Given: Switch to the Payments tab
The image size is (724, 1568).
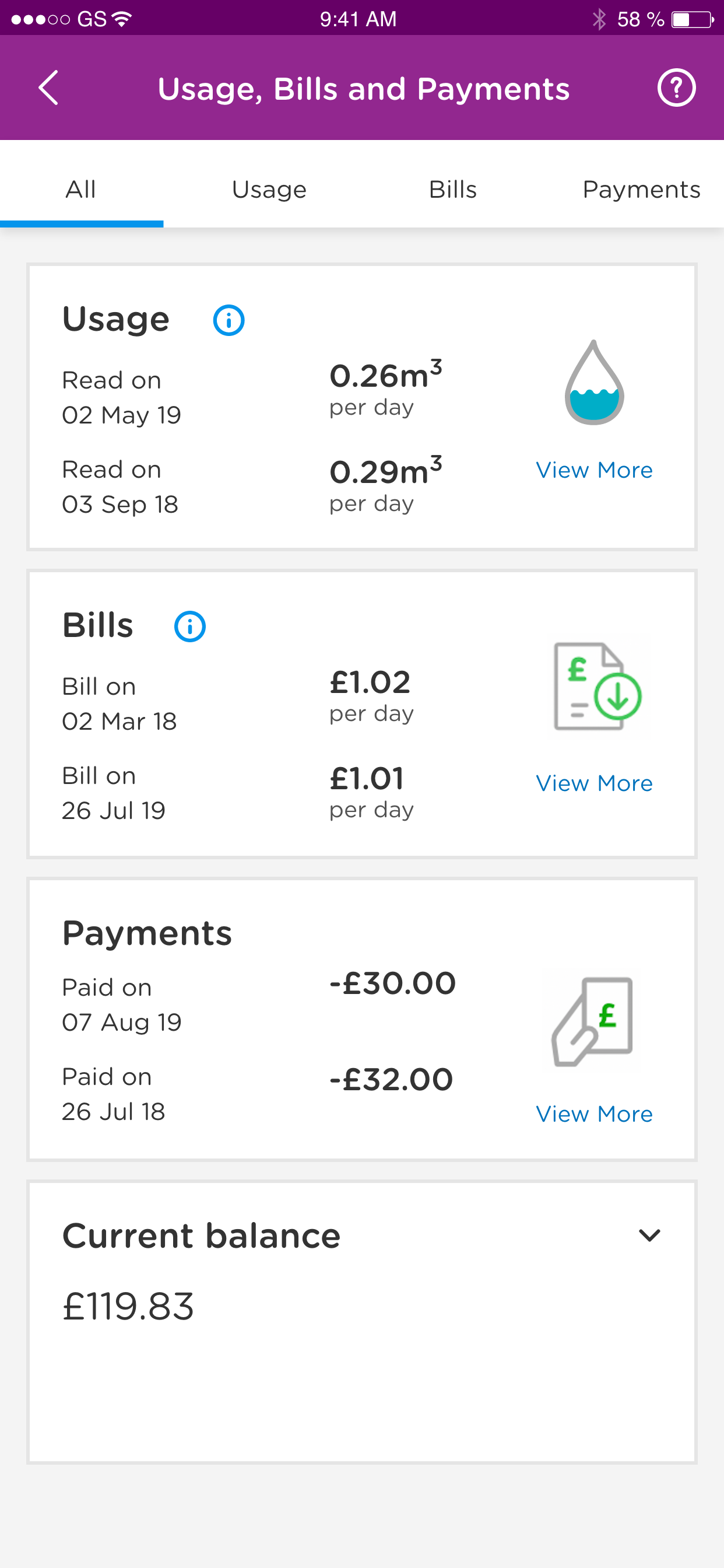Looking at the screenshot, I should point(641,190).
